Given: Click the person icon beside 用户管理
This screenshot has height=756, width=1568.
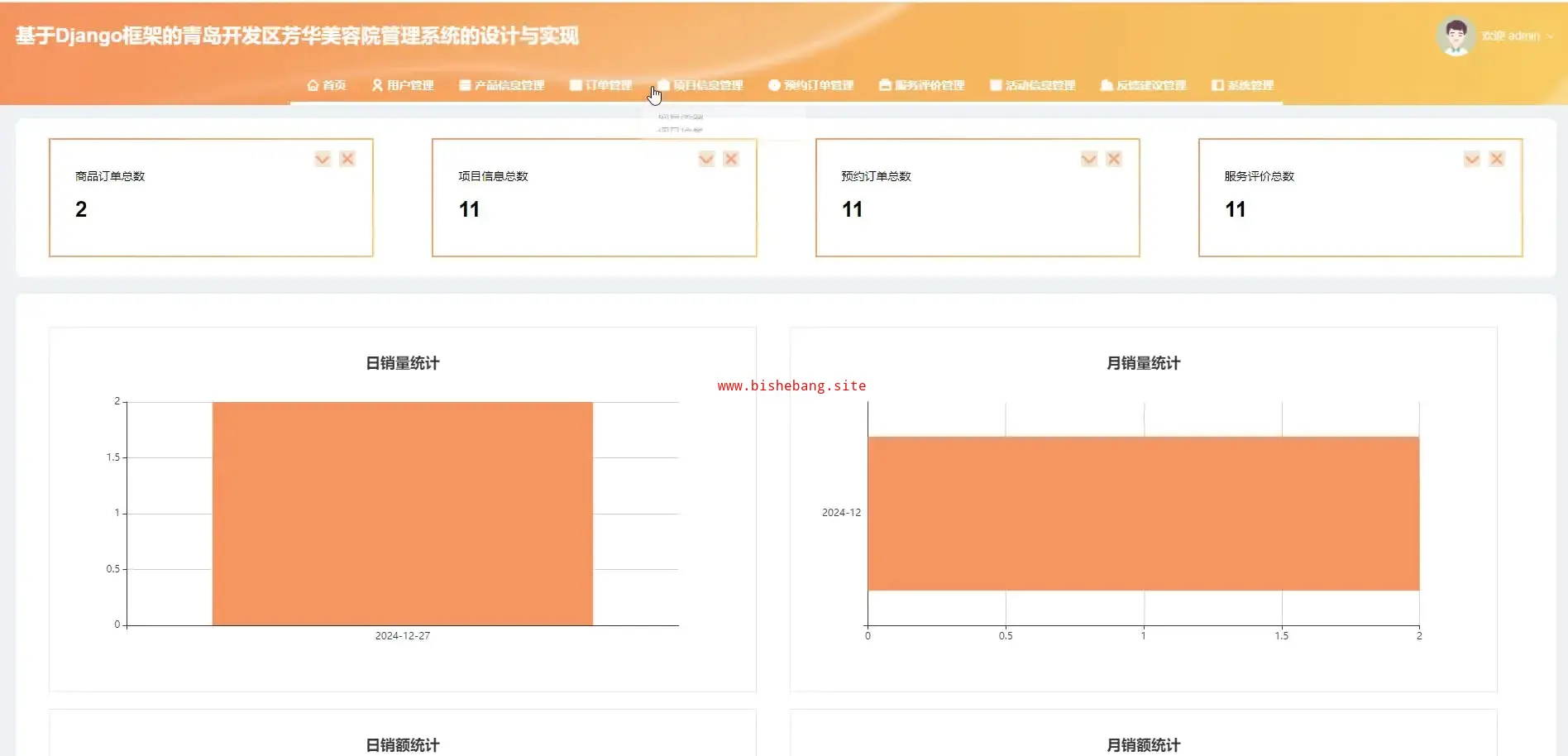Looking at the screenshot, I should tap(377, 85).
